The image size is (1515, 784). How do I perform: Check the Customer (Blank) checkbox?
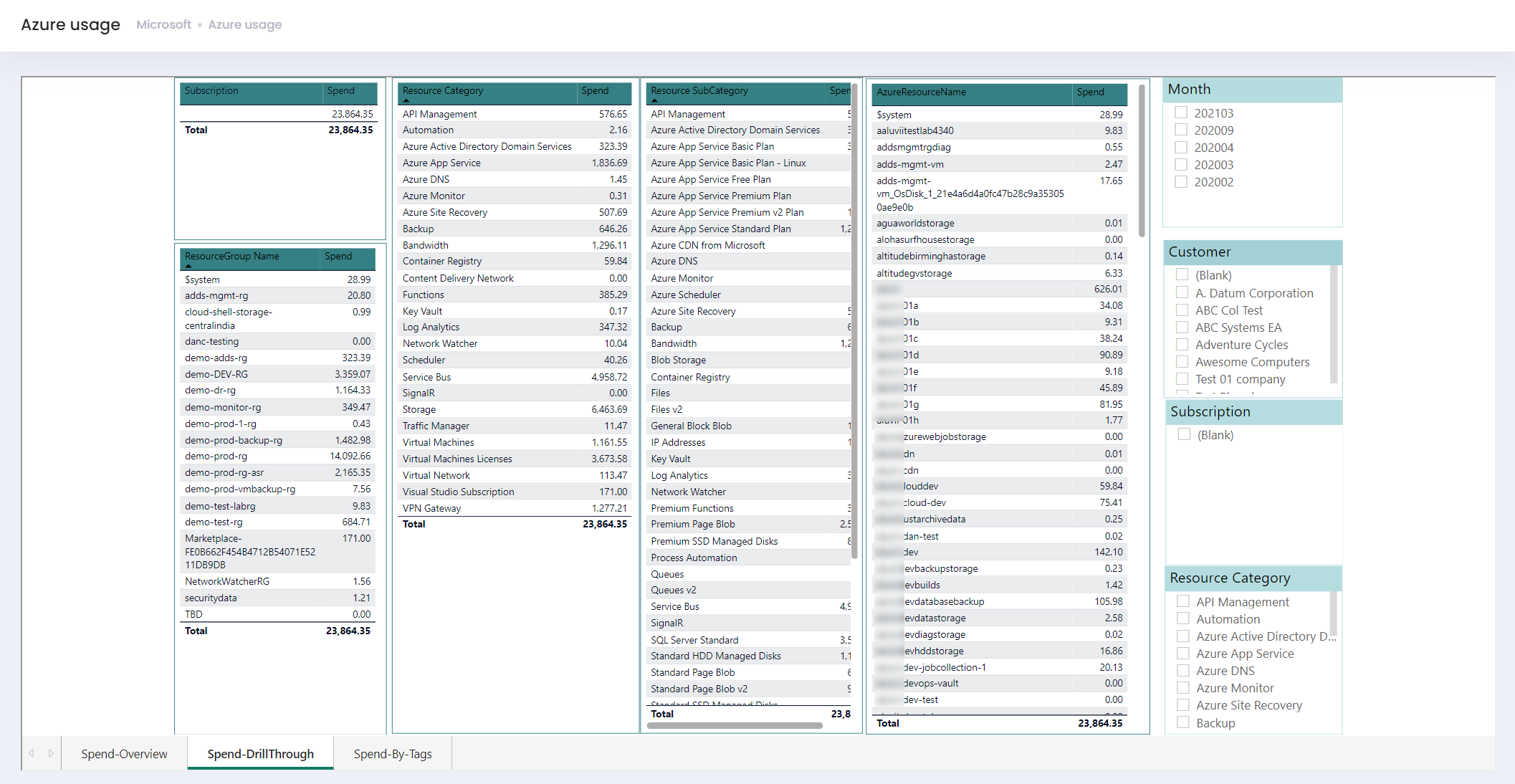[1182, 274]
